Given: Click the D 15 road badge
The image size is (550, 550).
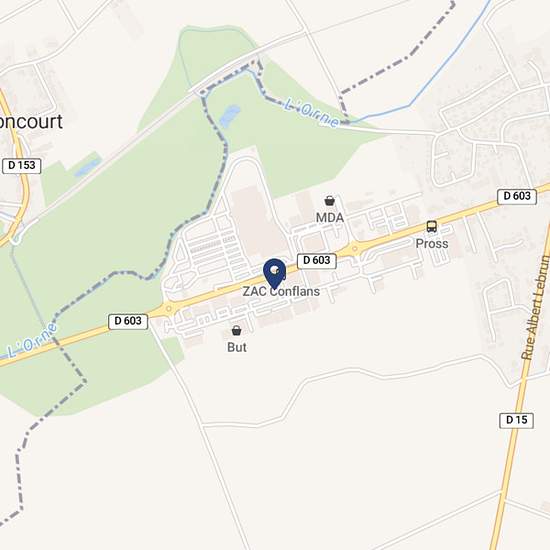Looking at the screenshot, I should (517, 420).
